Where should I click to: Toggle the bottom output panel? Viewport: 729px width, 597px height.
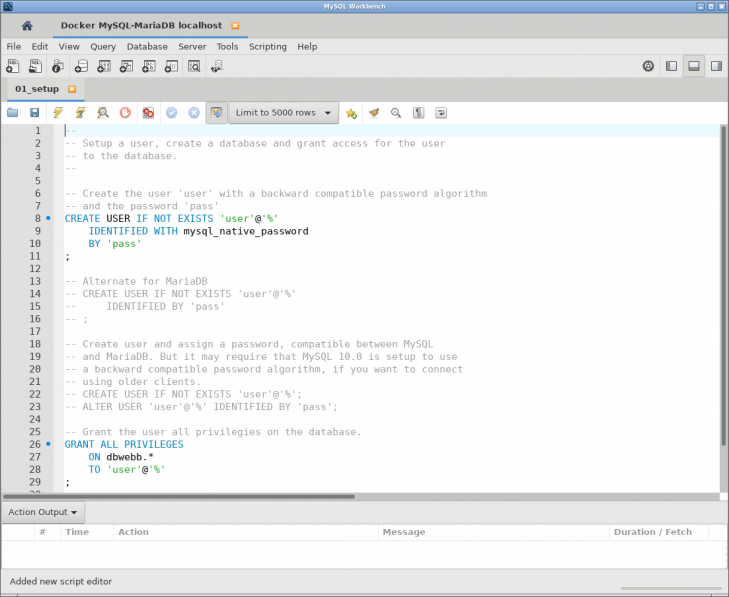coord(694,66)
